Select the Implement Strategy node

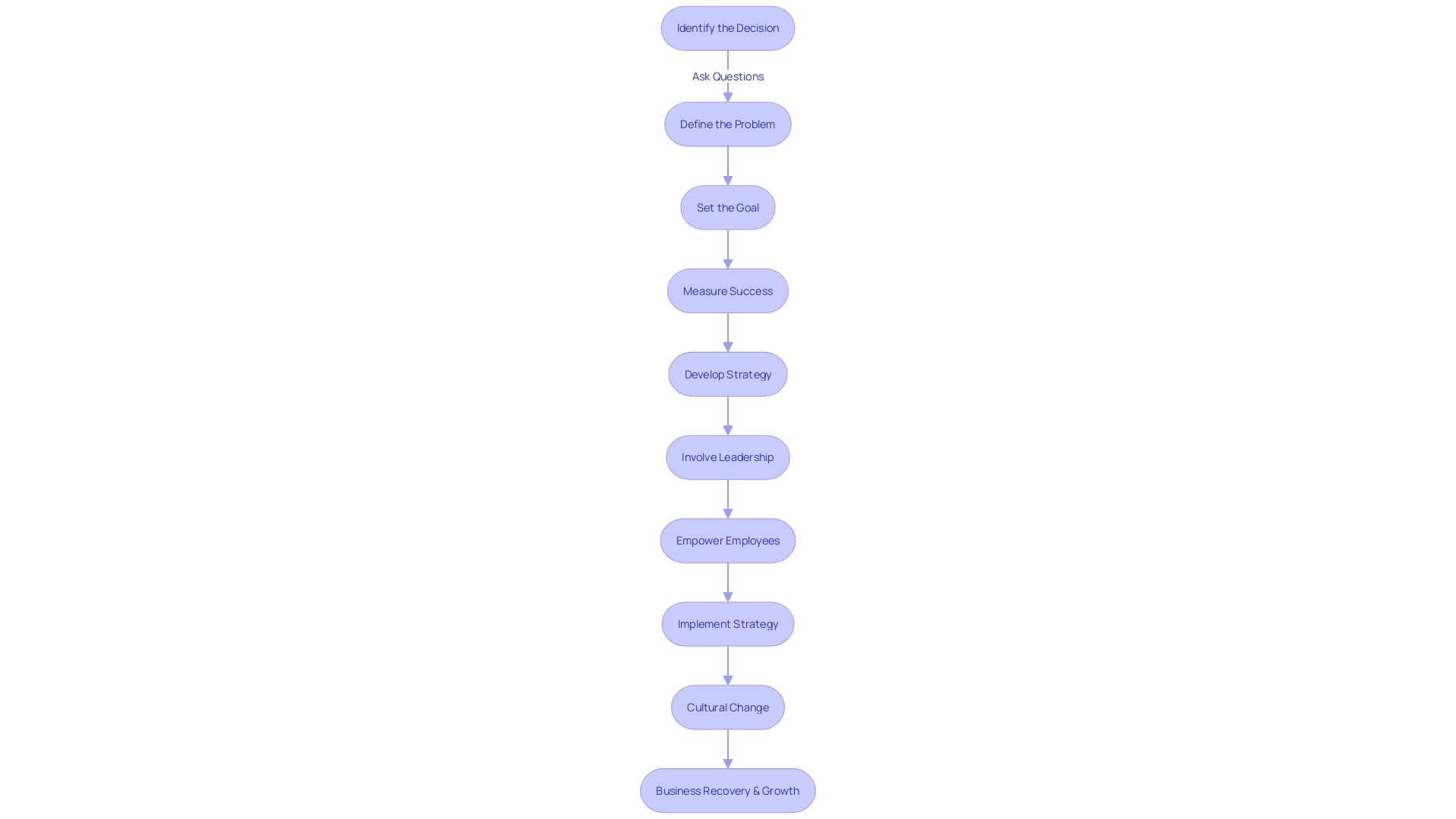tap(727, 623)
